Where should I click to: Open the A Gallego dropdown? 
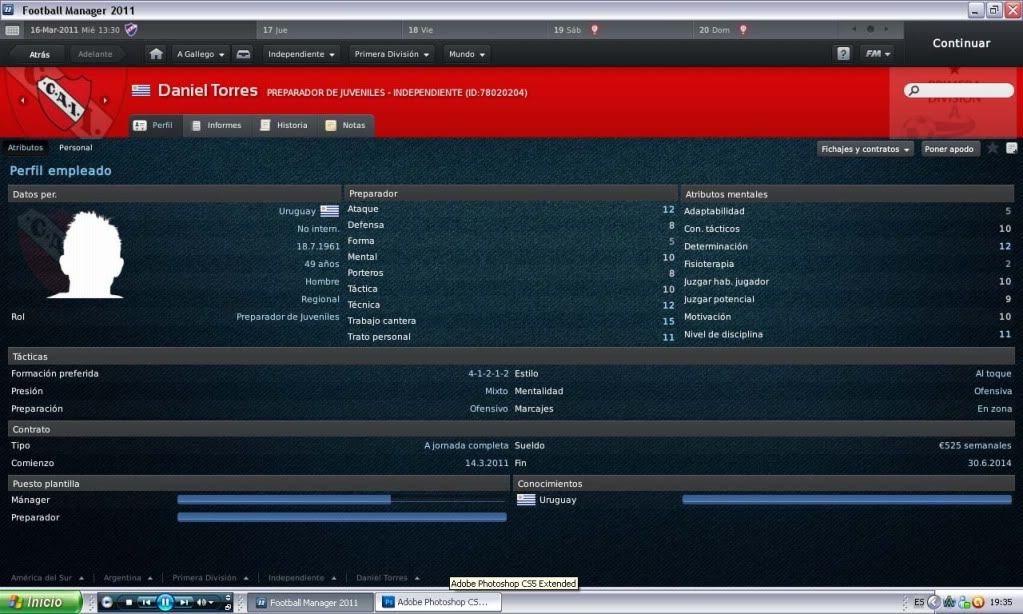coord(200,54)
